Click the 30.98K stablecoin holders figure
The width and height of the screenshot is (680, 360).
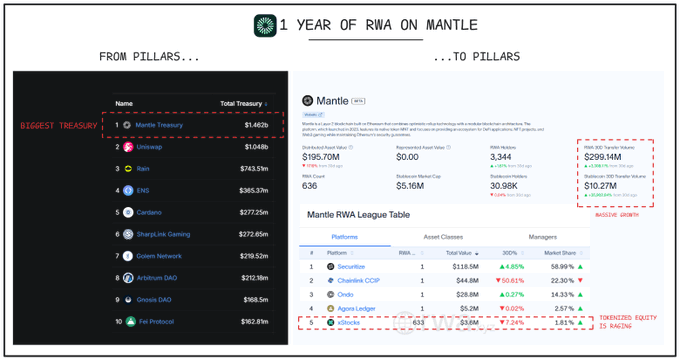click(x=504, y=186)
